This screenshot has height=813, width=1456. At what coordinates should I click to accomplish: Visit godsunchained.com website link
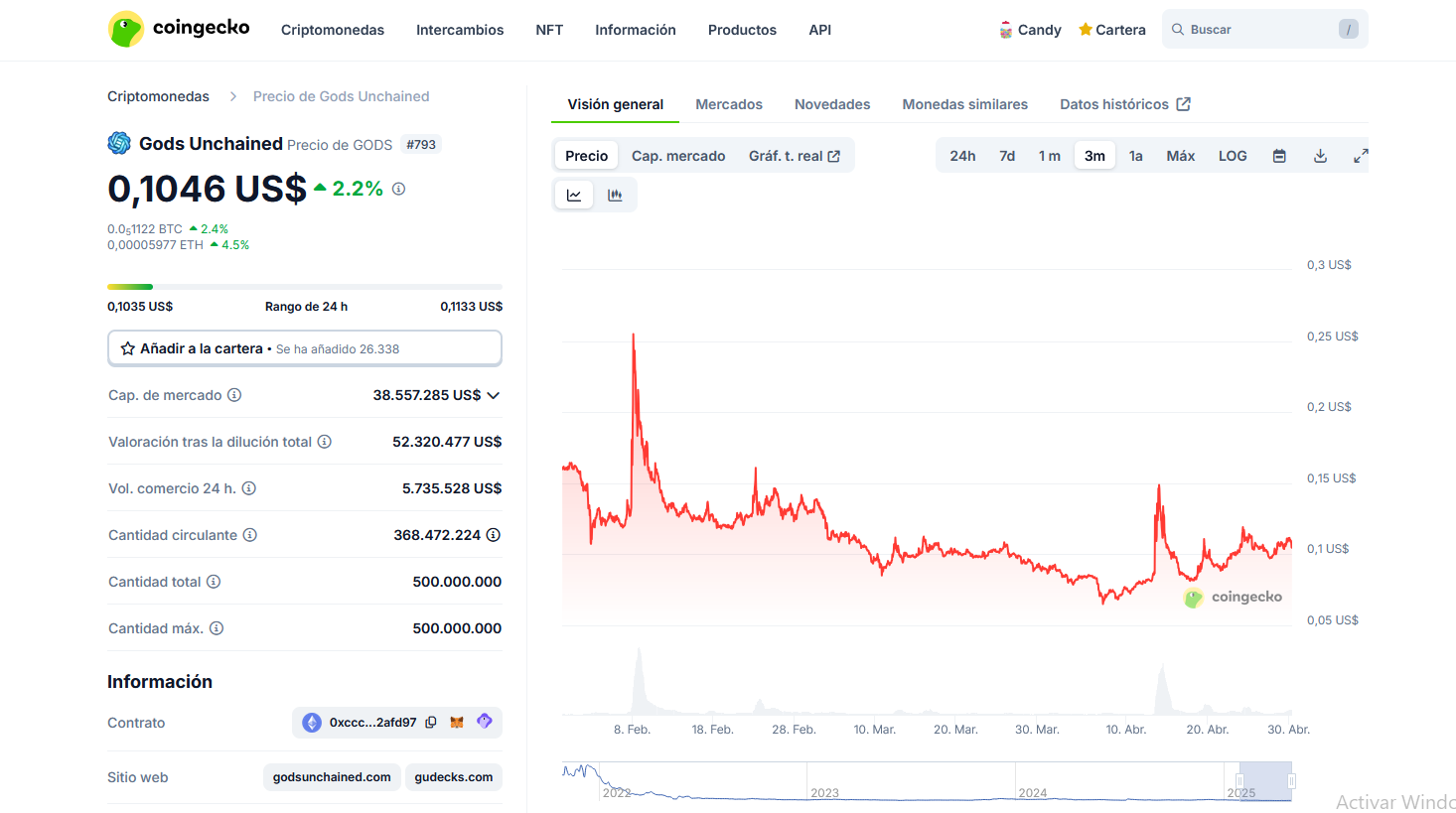332,777
